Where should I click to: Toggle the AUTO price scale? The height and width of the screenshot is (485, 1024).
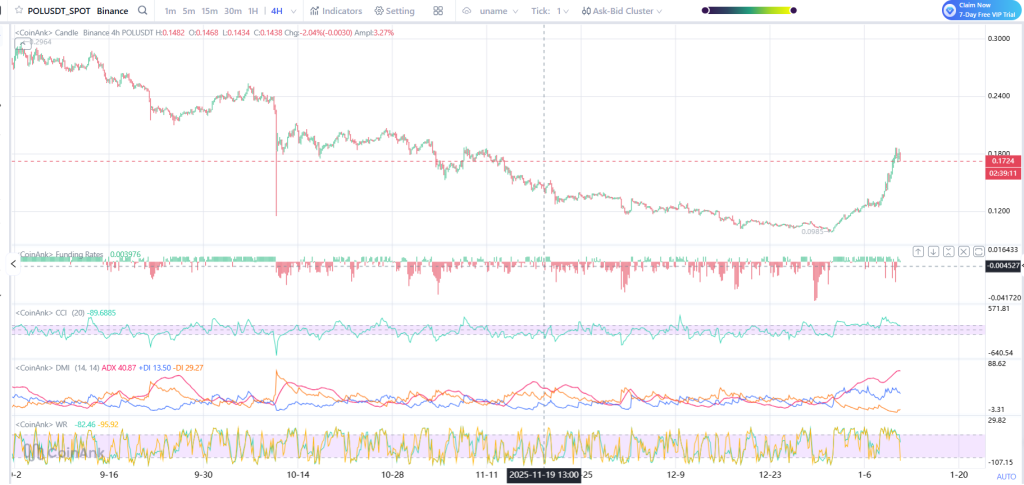tap(1006, 477)
